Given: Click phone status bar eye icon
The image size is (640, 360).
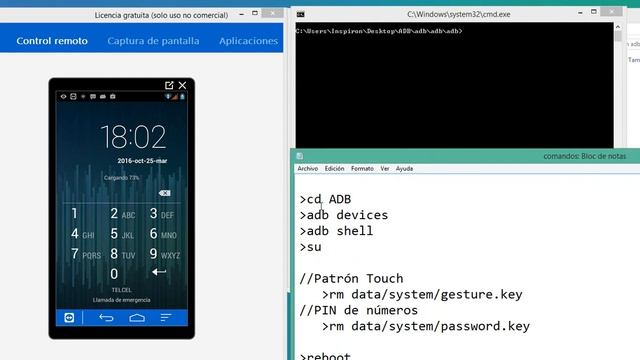Looking at the screenshot, I should click(63, 97).
